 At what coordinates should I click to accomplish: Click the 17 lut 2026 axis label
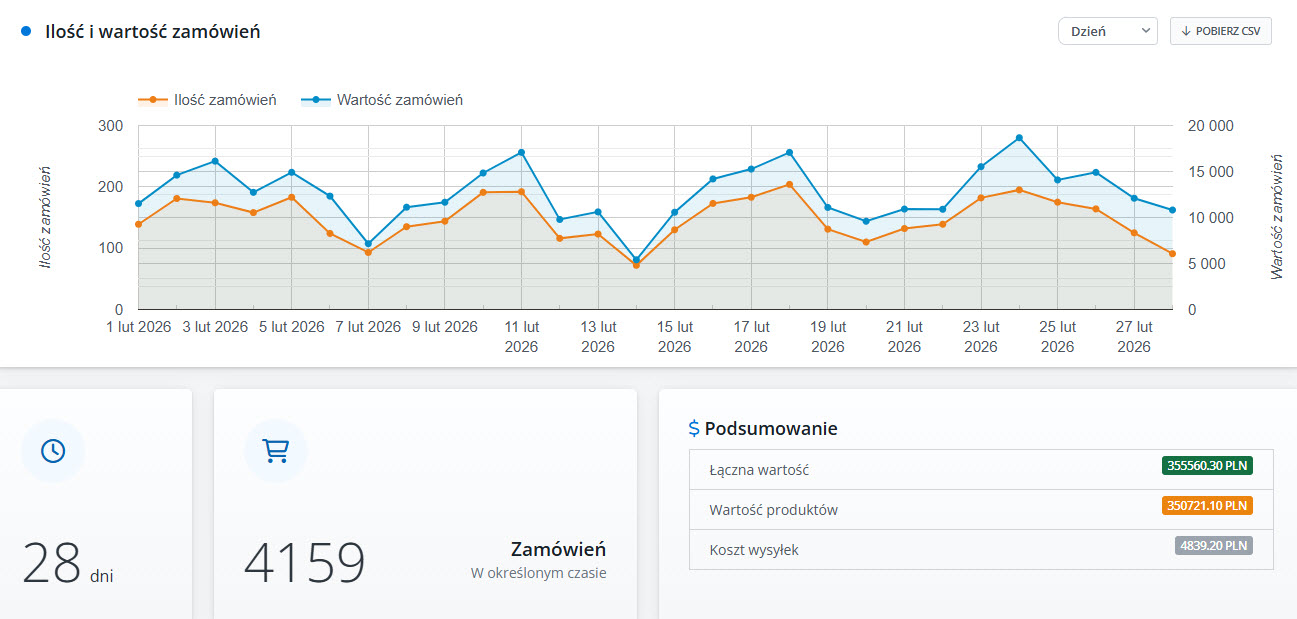tap(751, 337)
